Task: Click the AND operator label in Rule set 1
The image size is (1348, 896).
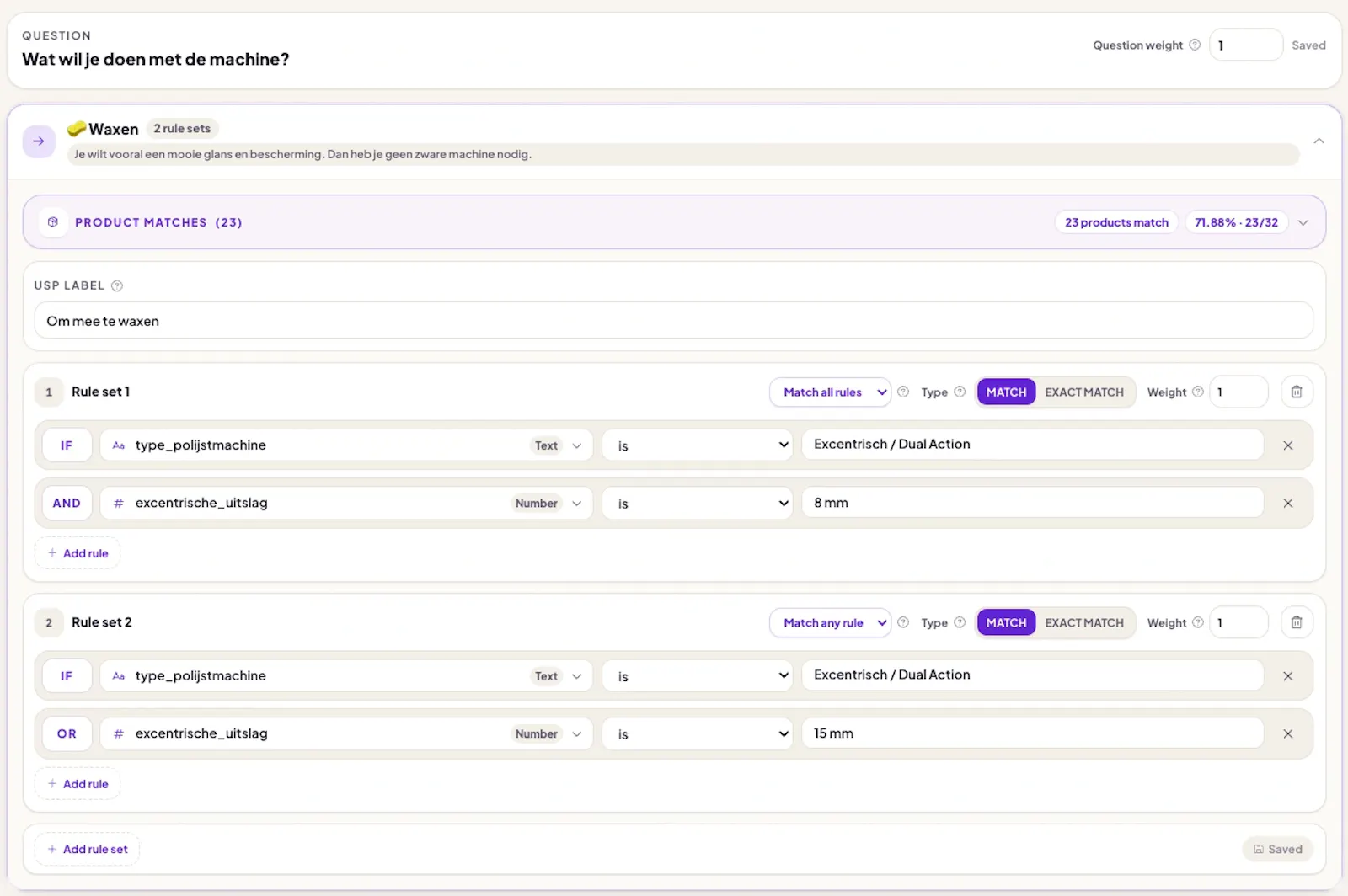Action: [x=67, y=504]
